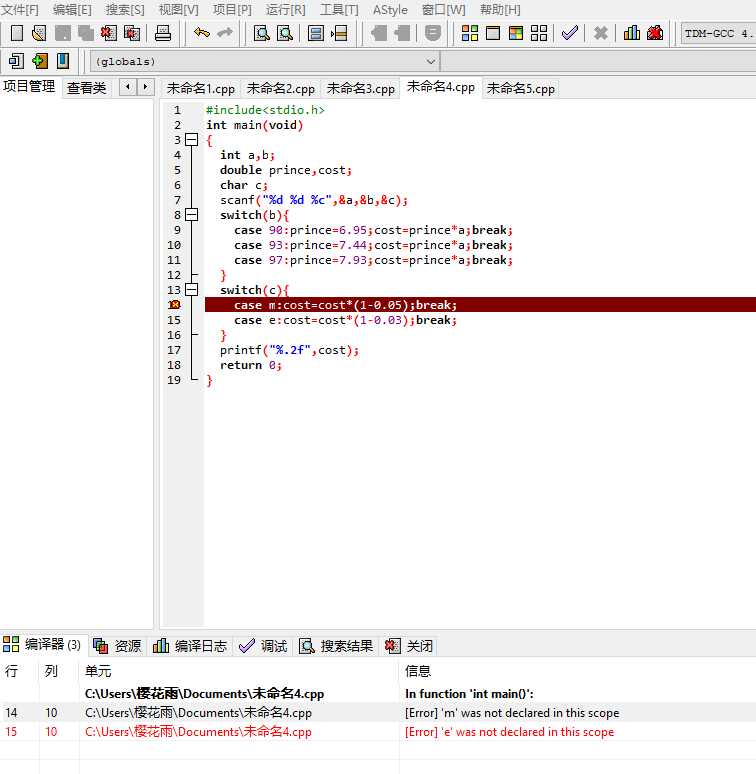Click the Goto line icon
This screenshot has width=756, height=774.
[x=340, y=33]
